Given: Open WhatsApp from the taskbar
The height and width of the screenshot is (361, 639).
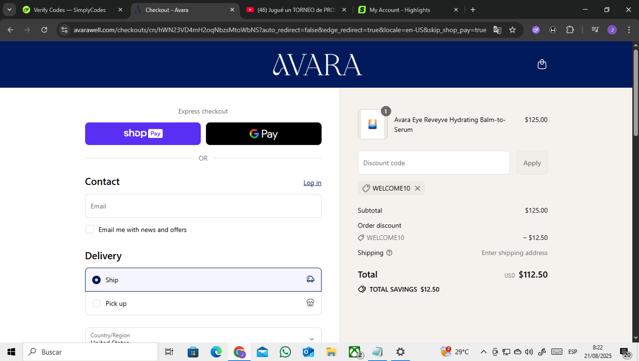Looking at the screenshot, I should point(285,352).
